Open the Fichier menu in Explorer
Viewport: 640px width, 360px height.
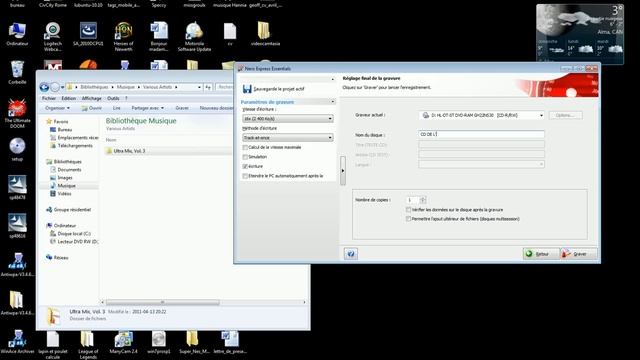49,98
